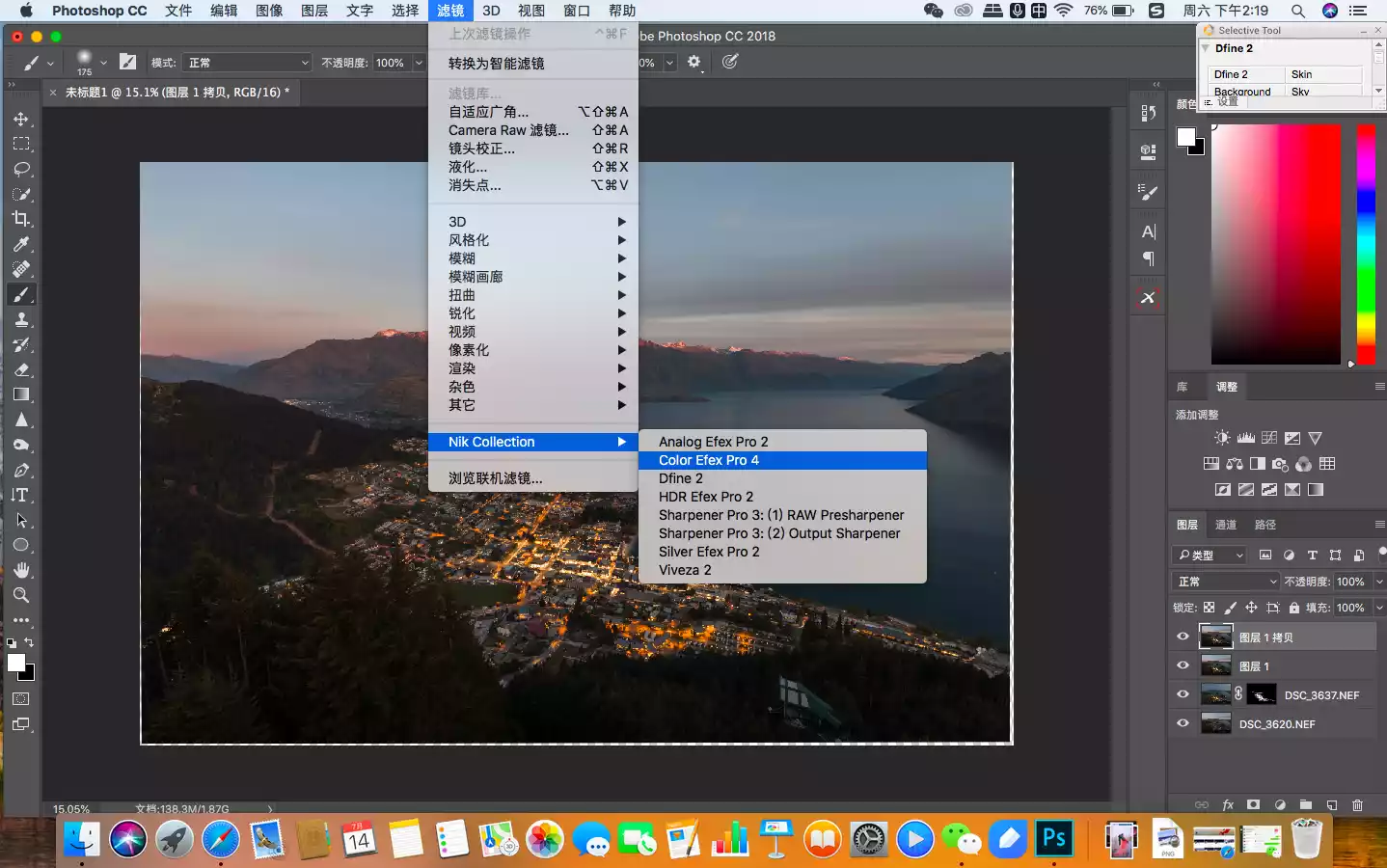Click Camera Raw 滤镜 menu entry

point(508,130)
